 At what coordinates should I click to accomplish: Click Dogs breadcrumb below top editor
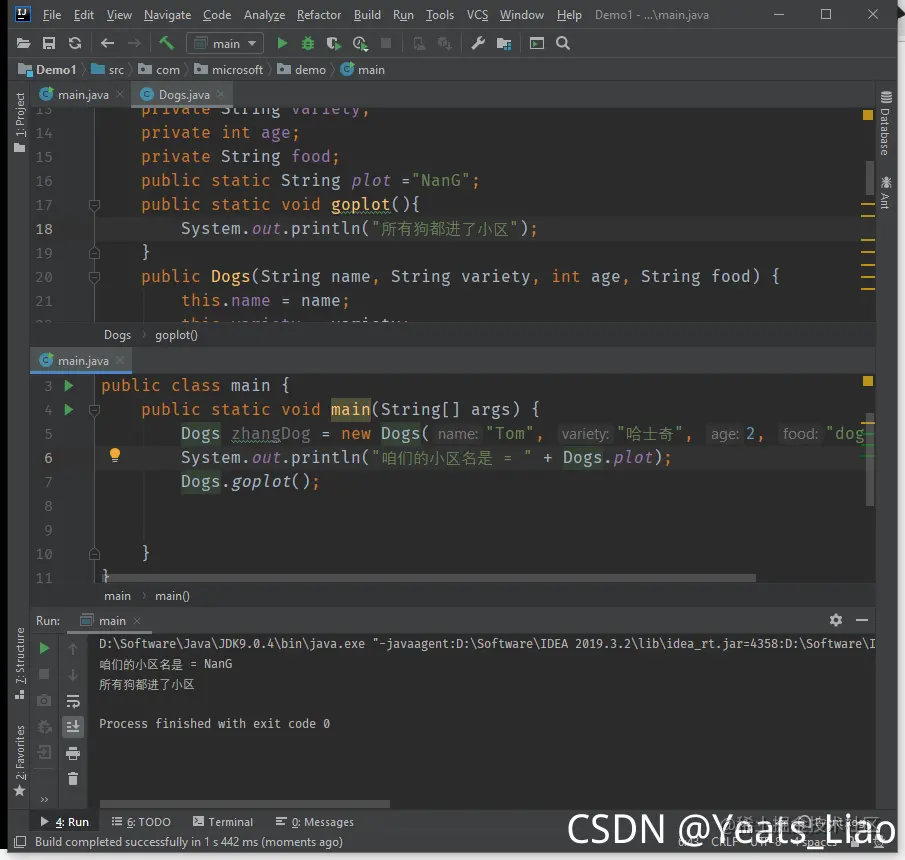pos(117,335)
